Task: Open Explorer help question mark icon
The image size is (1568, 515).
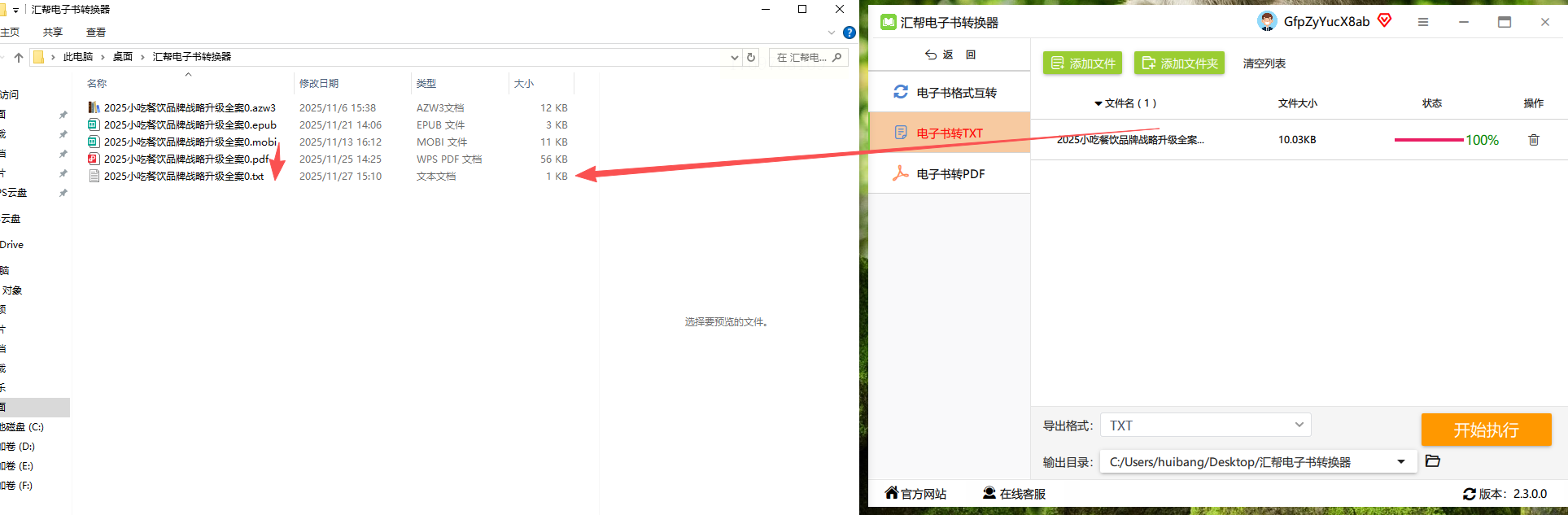Action: [x=849, y=33]
